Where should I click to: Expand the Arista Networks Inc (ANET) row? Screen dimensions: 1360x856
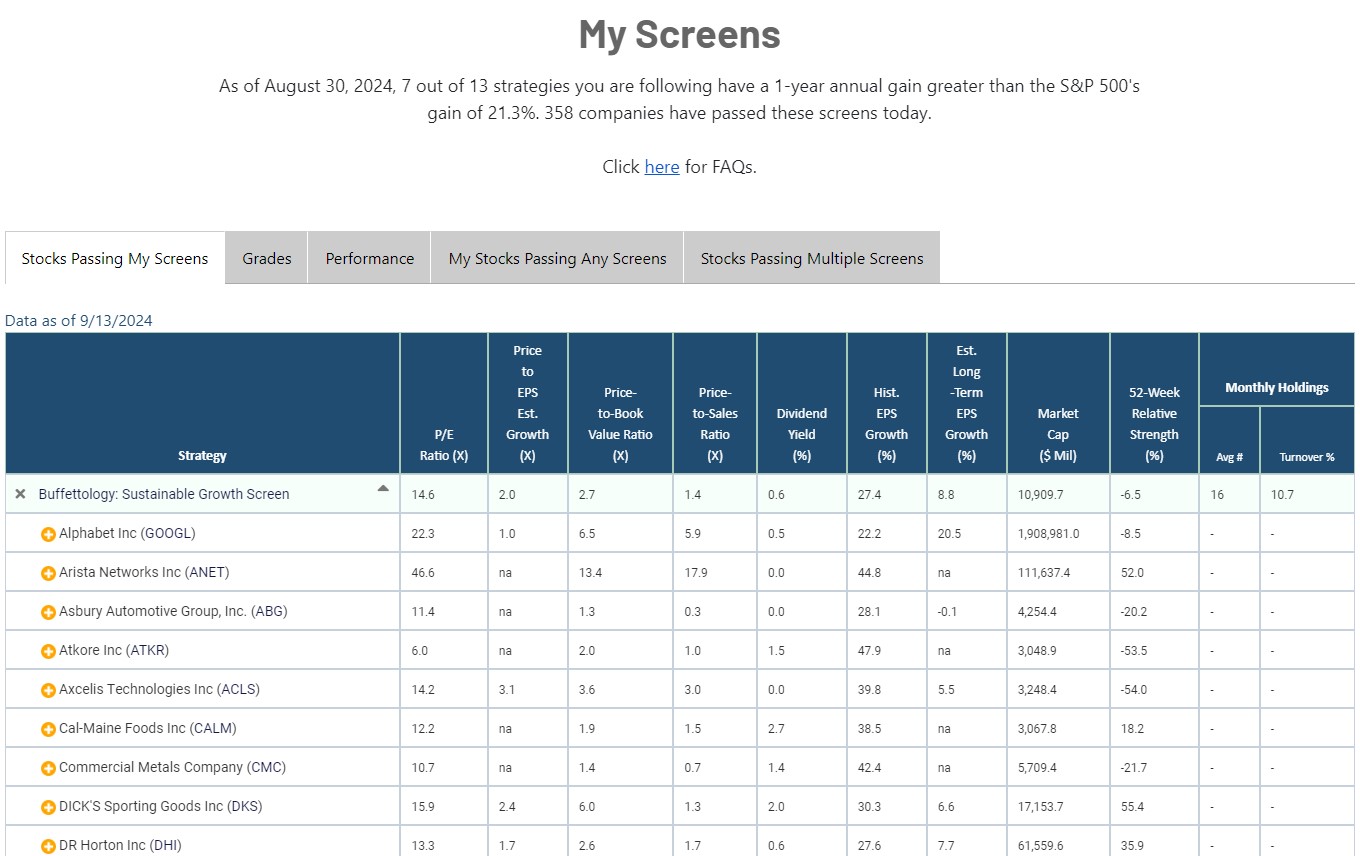pyautogui.click(x=48, y=572)
